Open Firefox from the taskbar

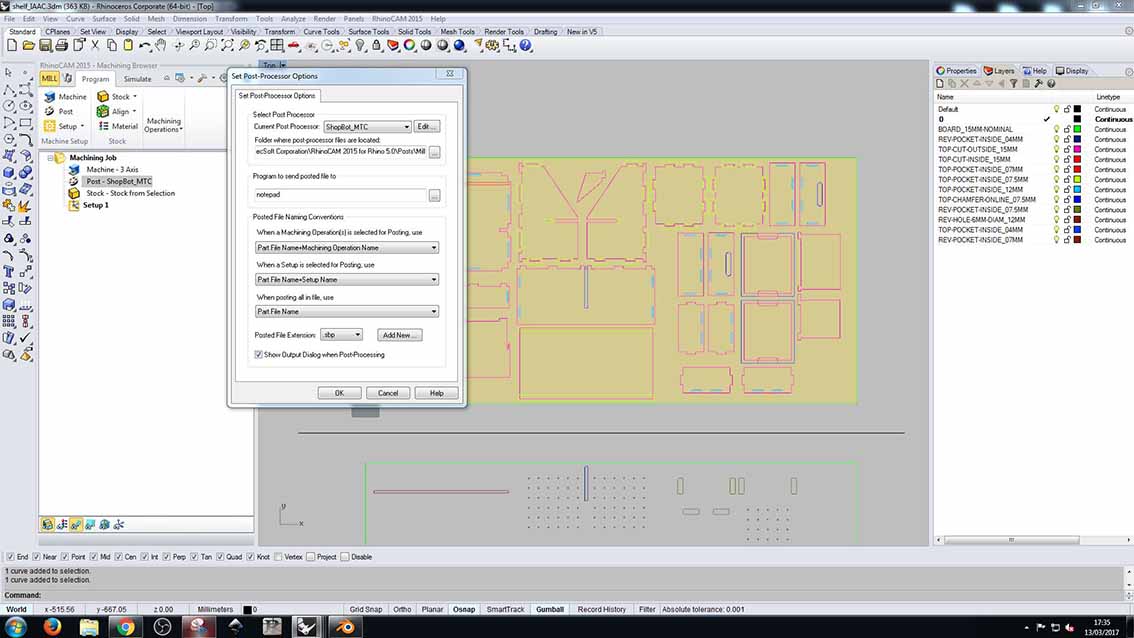pos(52,626)
